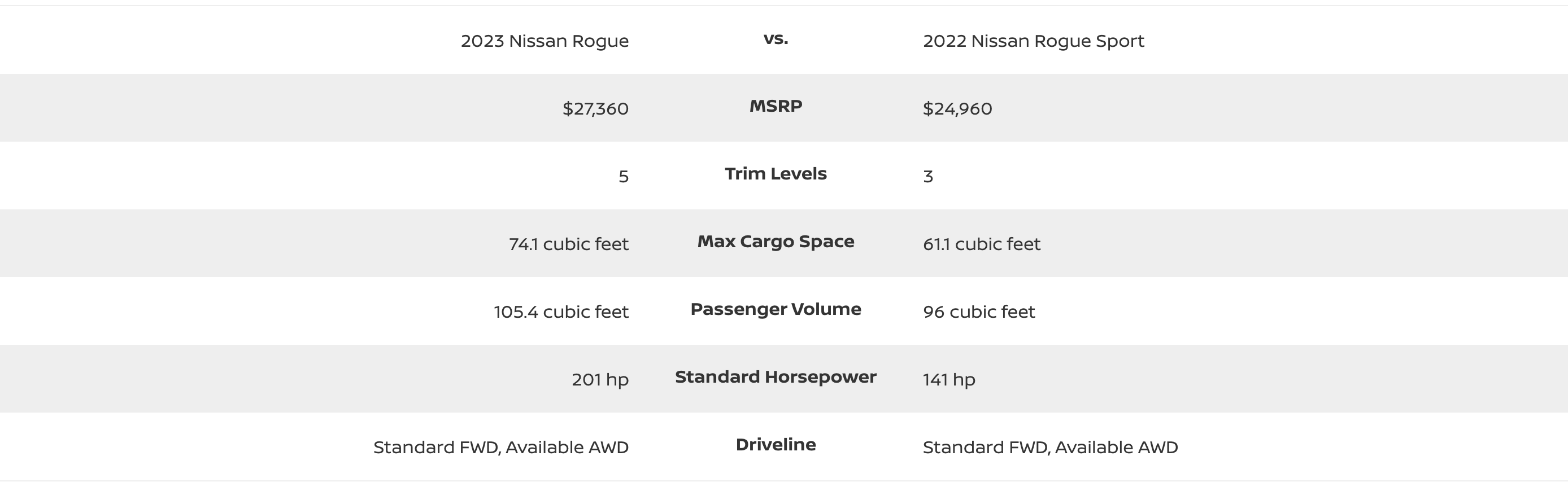This screenshot has height=482, width=1568.
Task: Click the Driveline row label
Action: pos(776,444)
